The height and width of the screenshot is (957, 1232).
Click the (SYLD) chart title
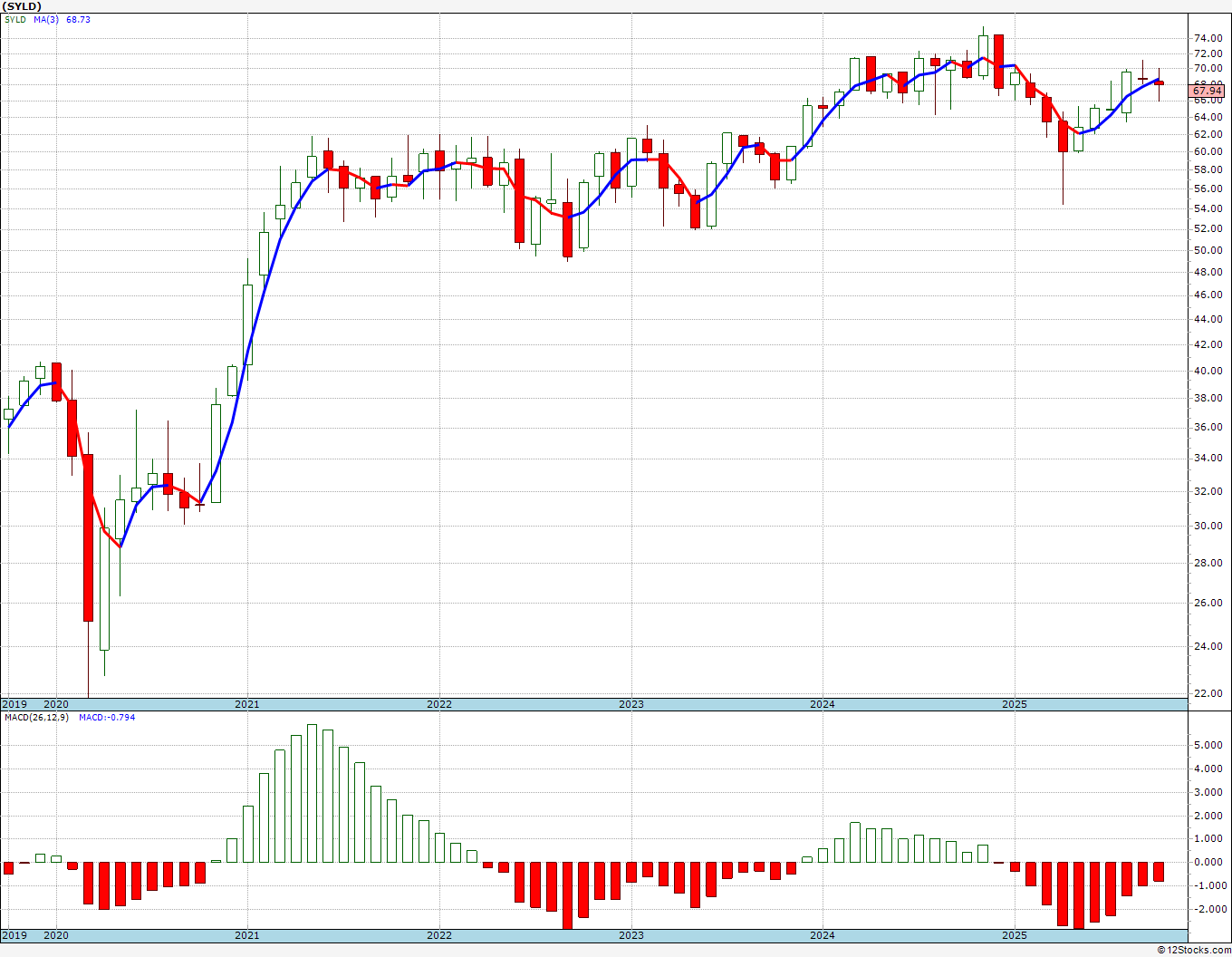click(x=22, y=6)
